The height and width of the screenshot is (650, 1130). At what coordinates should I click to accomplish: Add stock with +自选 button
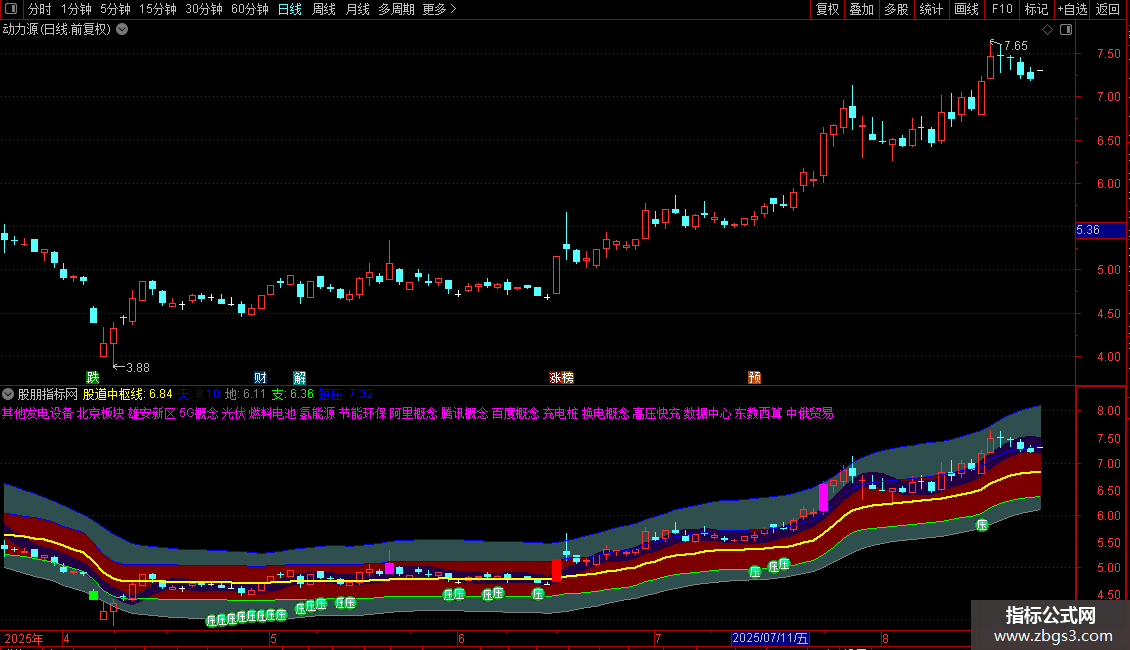[x=1072, y=9]
